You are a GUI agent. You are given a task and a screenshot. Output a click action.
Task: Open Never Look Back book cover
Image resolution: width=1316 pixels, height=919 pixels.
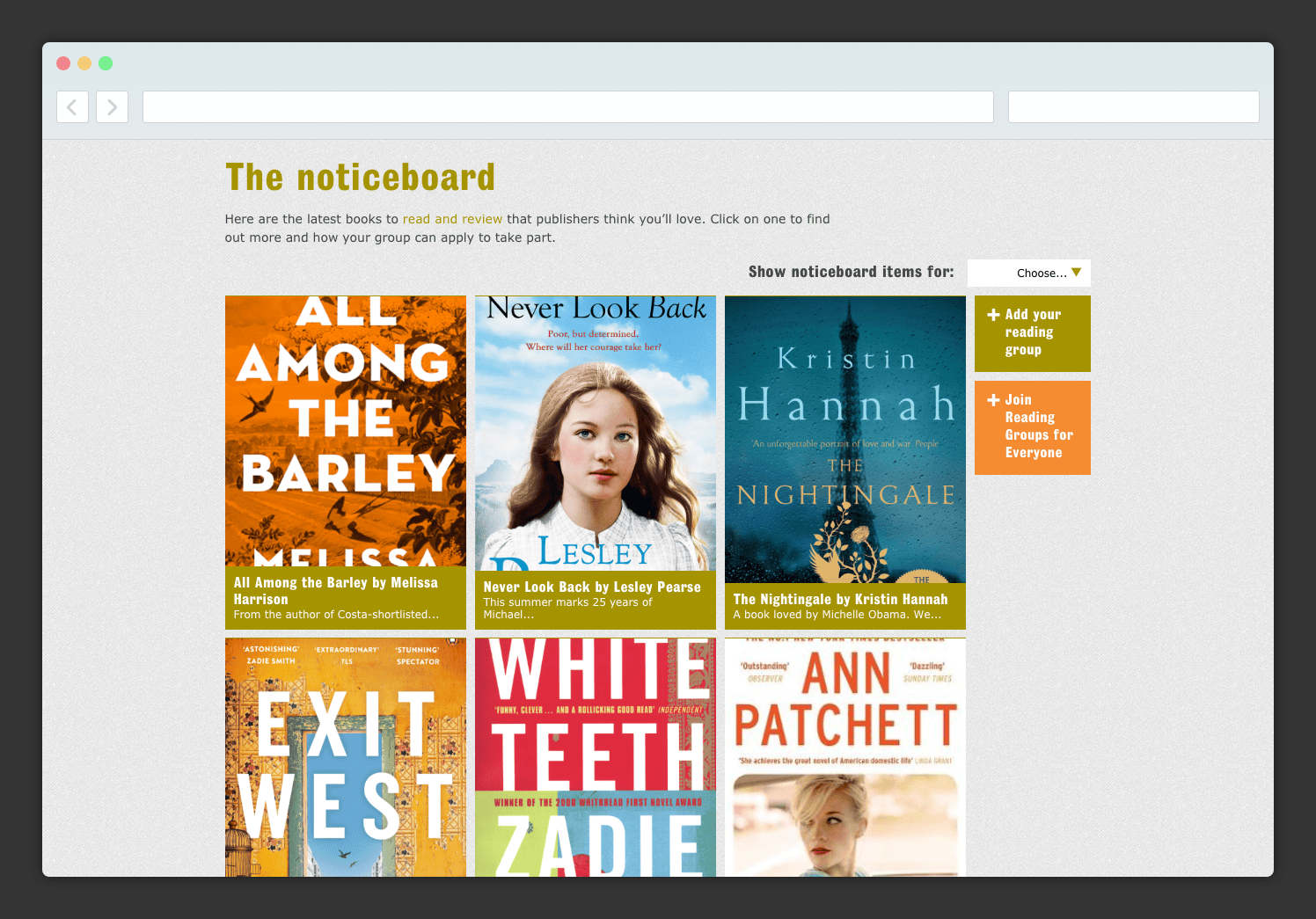[x=596, y=433]
